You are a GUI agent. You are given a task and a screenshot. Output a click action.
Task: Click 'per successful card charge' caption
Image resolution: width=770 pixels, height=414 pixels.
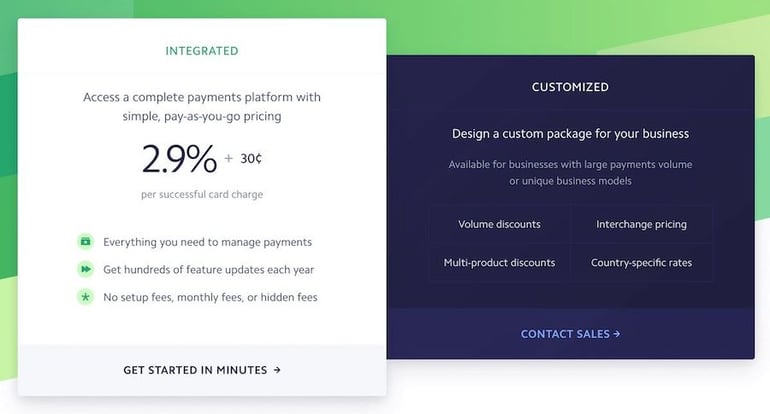click(x=202, y=194)
